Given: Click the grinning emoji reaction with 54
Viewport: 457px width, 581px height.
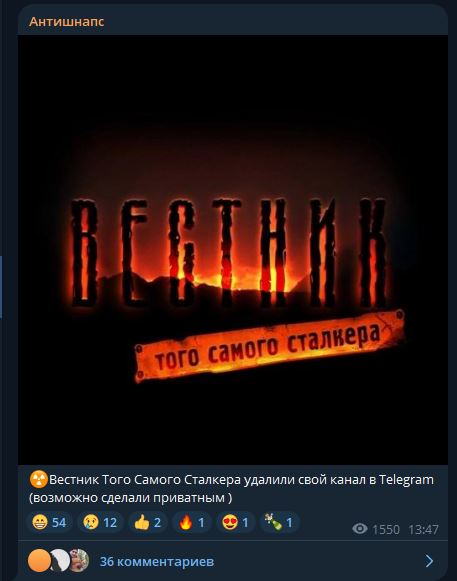Looking at the screenshot, I should tap(49, 522).
